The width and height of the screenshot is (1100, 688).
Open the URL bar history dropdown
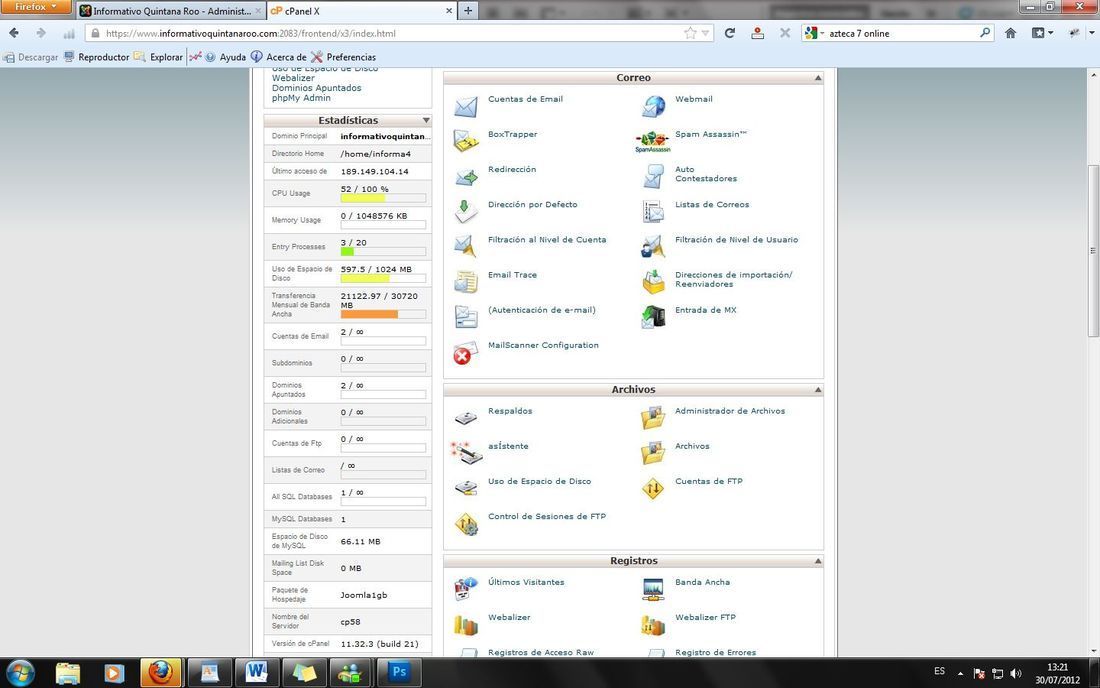click(x=705, y=33)
